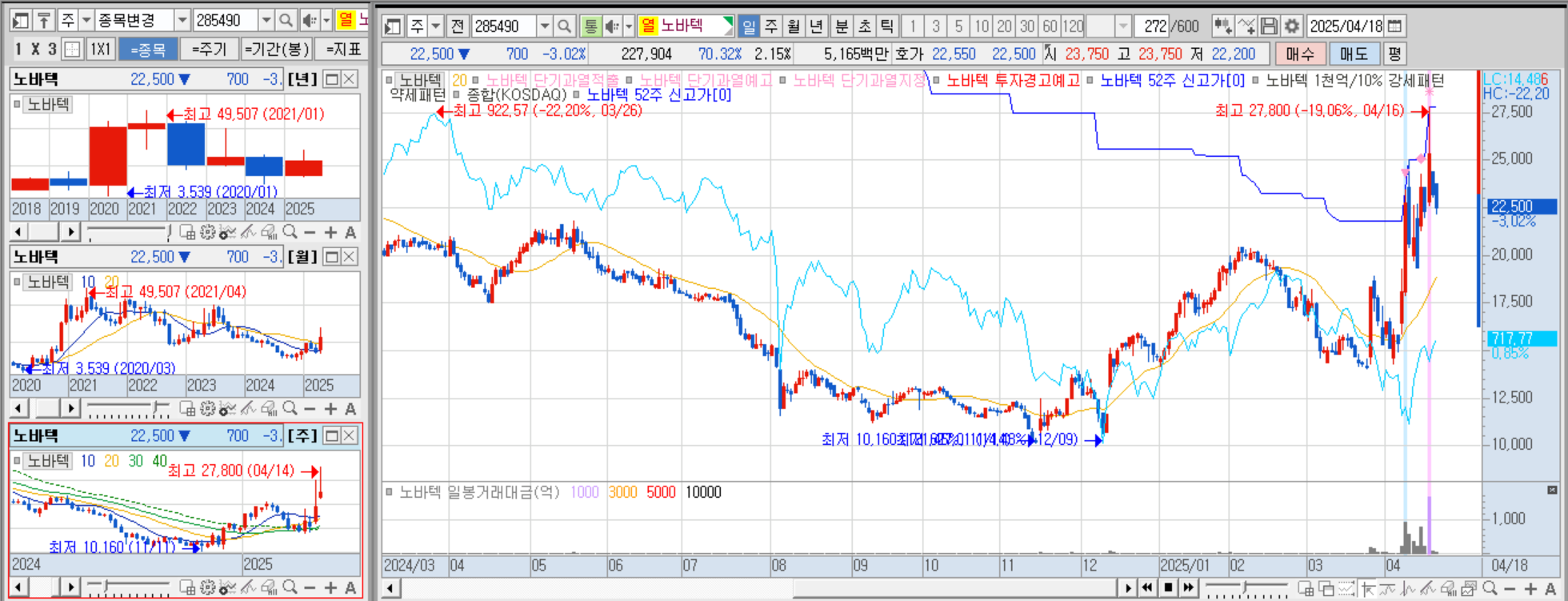This screenshot has width=1568, height=601.
Task: Click the magnifier on main chart footer
Action: pyautogui.click(x=1490, y=589)
